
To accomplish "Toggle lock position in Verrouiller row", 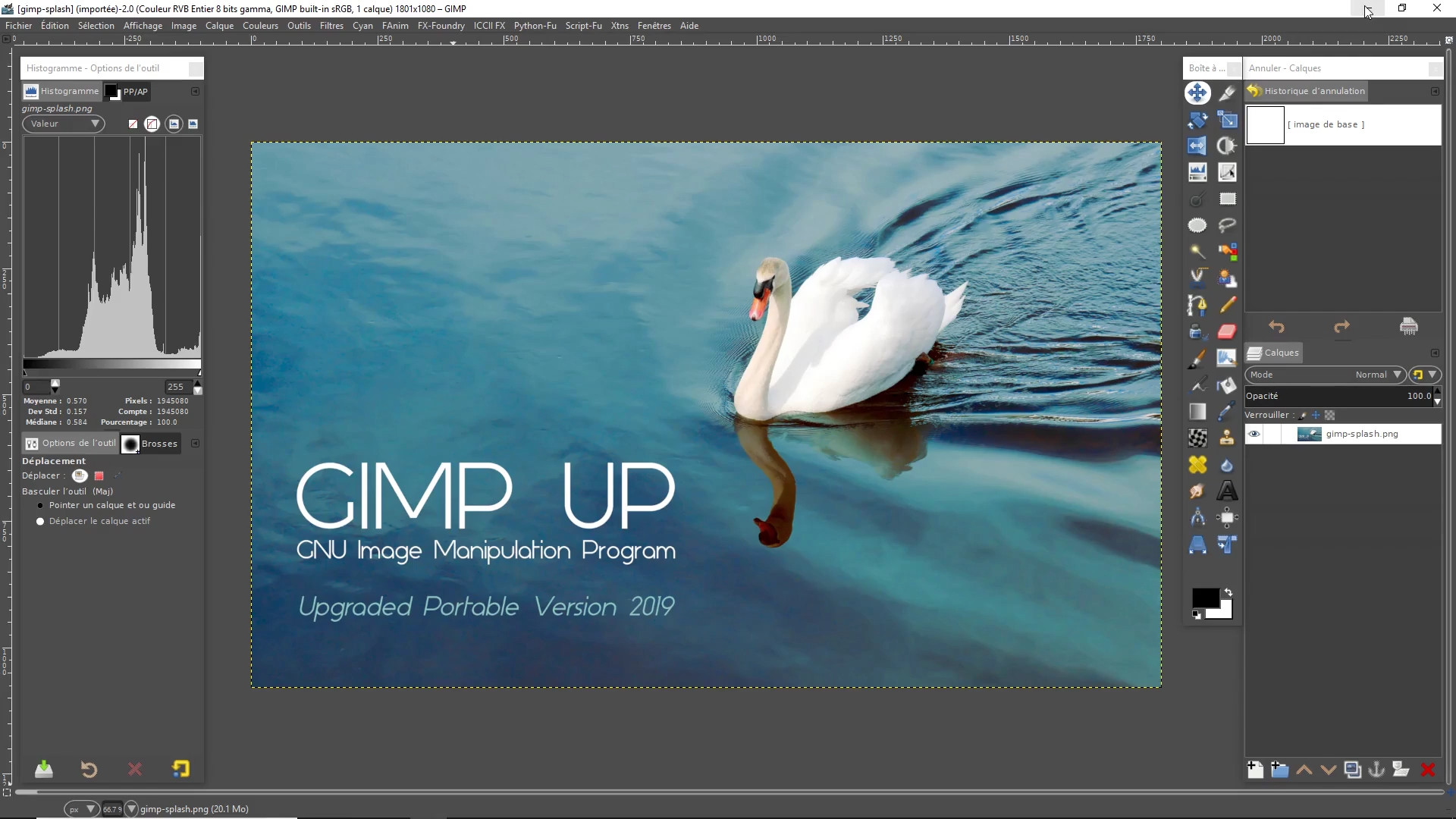I will [x=1316, y=415].
